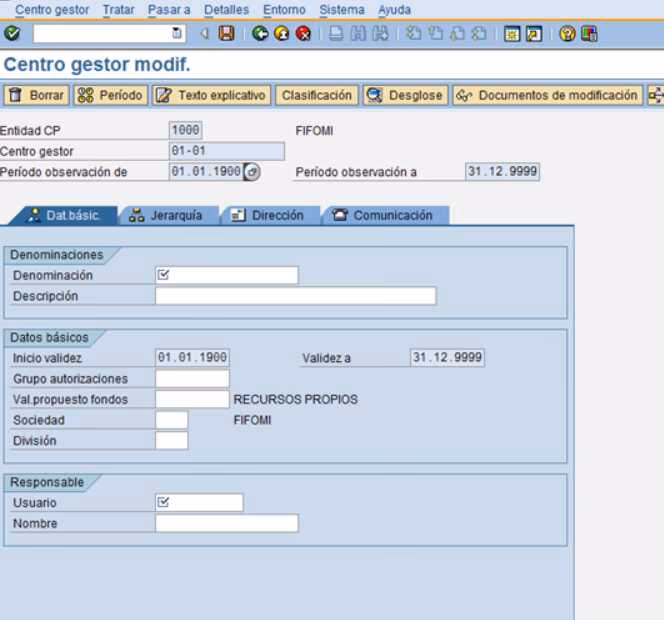664x620 pixels.
Task: Click the Create new session icon
Action: click(512, 33)
